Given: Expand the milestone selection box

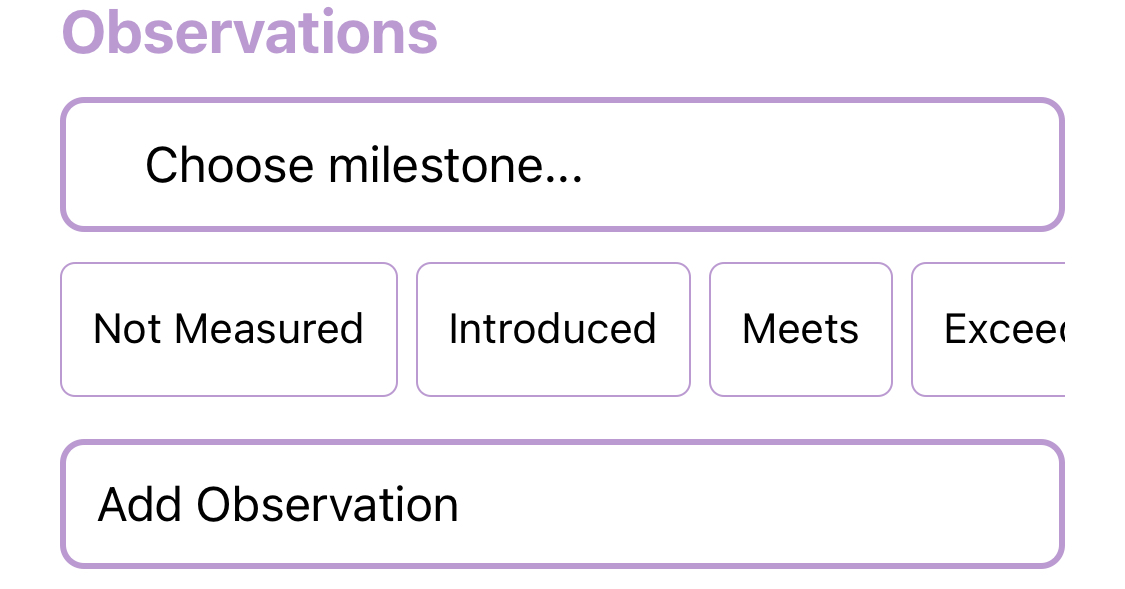Looking at the screenshot, I should click(x=562, y=164).
